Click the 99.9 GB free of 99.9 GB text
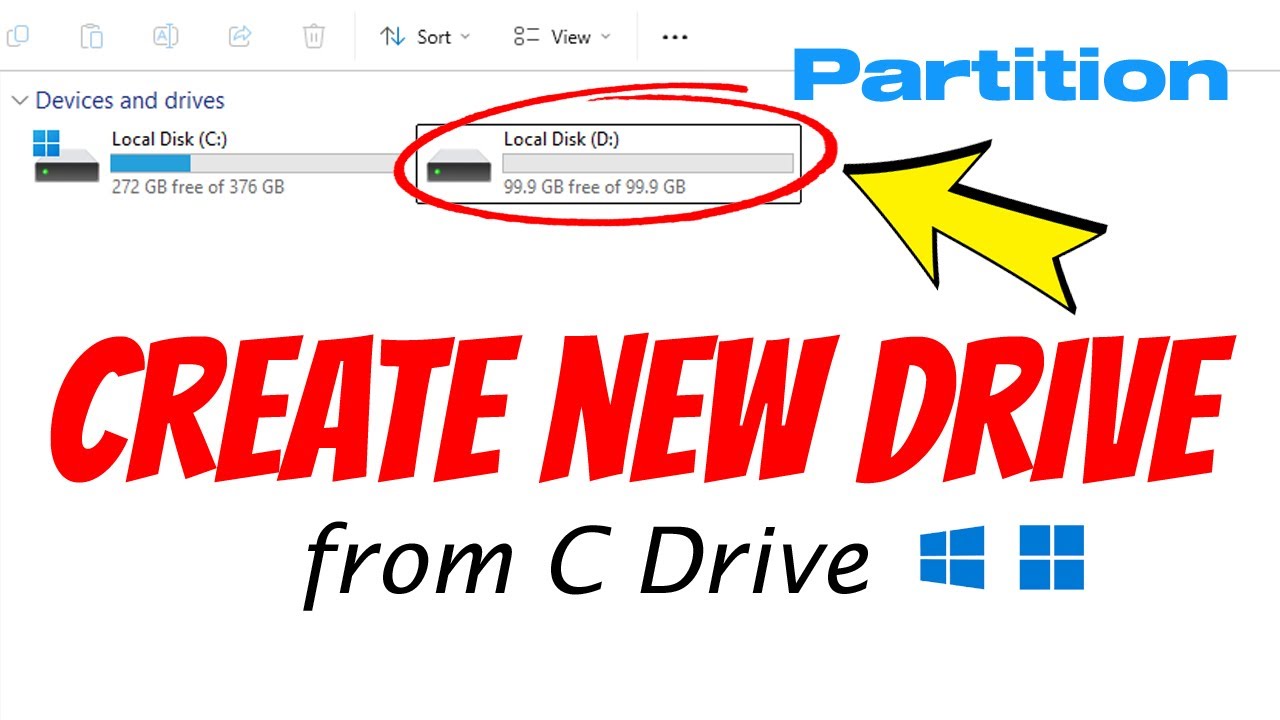The height and width of the screenshot is (720, 1280). pos(594,187)
